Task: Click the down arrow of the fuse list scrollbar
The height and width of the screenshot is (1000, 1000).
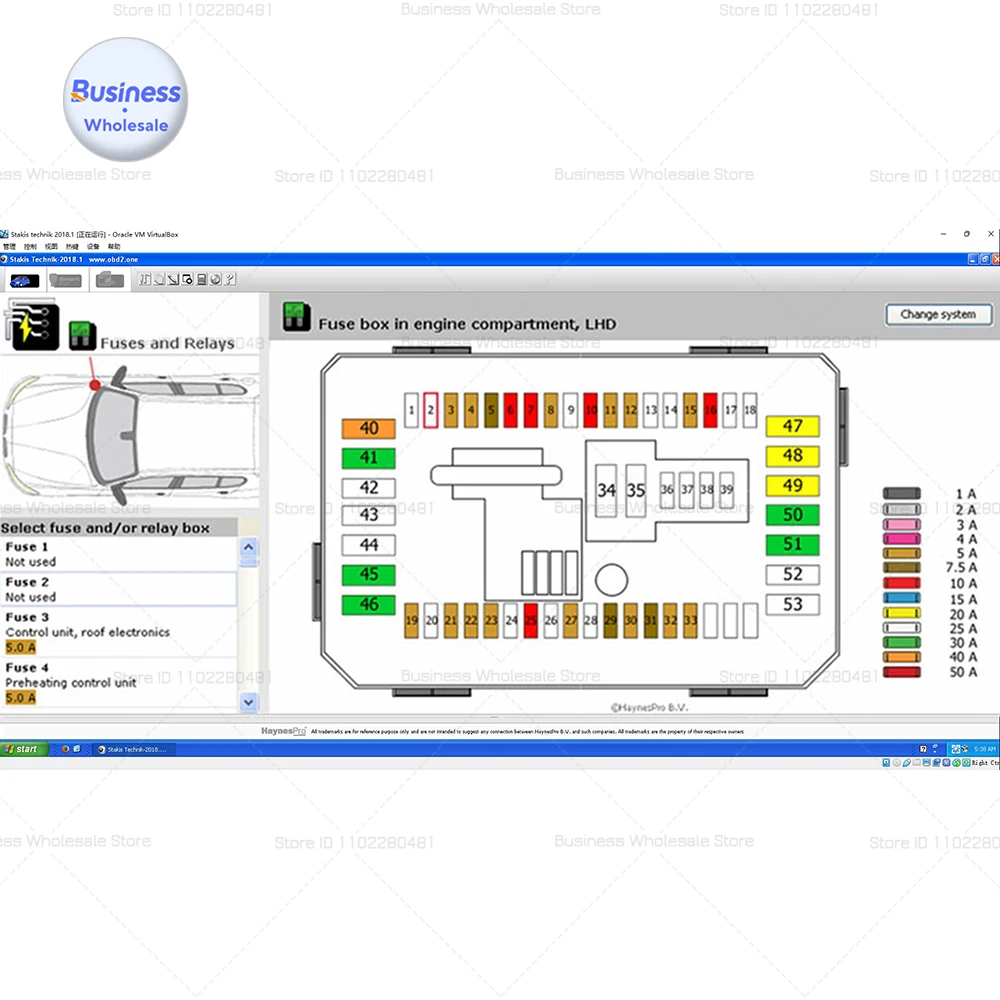Action: coord(249,702)
